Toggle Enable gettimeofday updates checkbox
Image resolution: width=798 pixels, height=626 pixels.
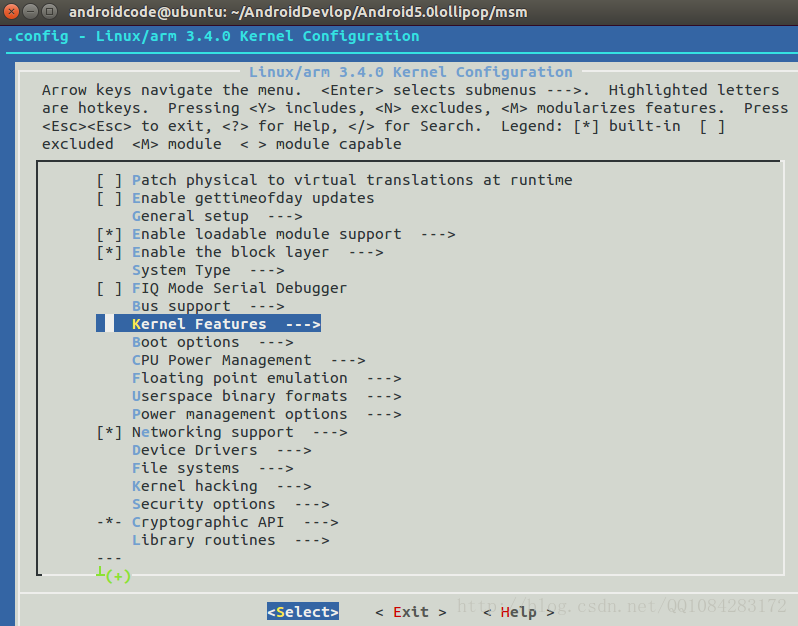(x=109, y=198)
